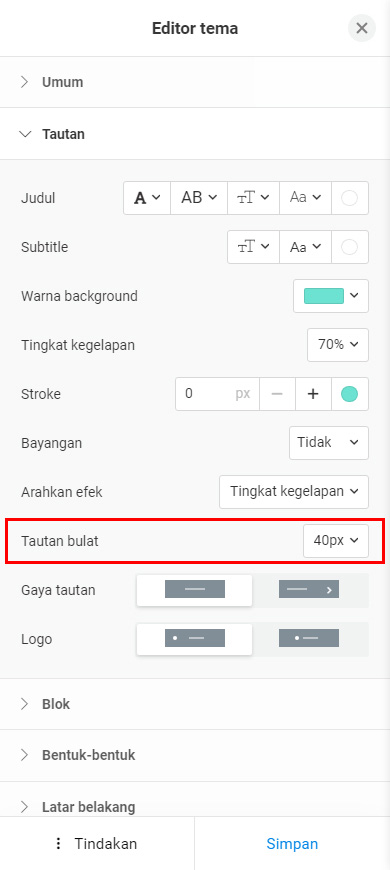Select Gaya tautan plain line style
Viewport: 390px width, 870px height.
pos(195,589)
